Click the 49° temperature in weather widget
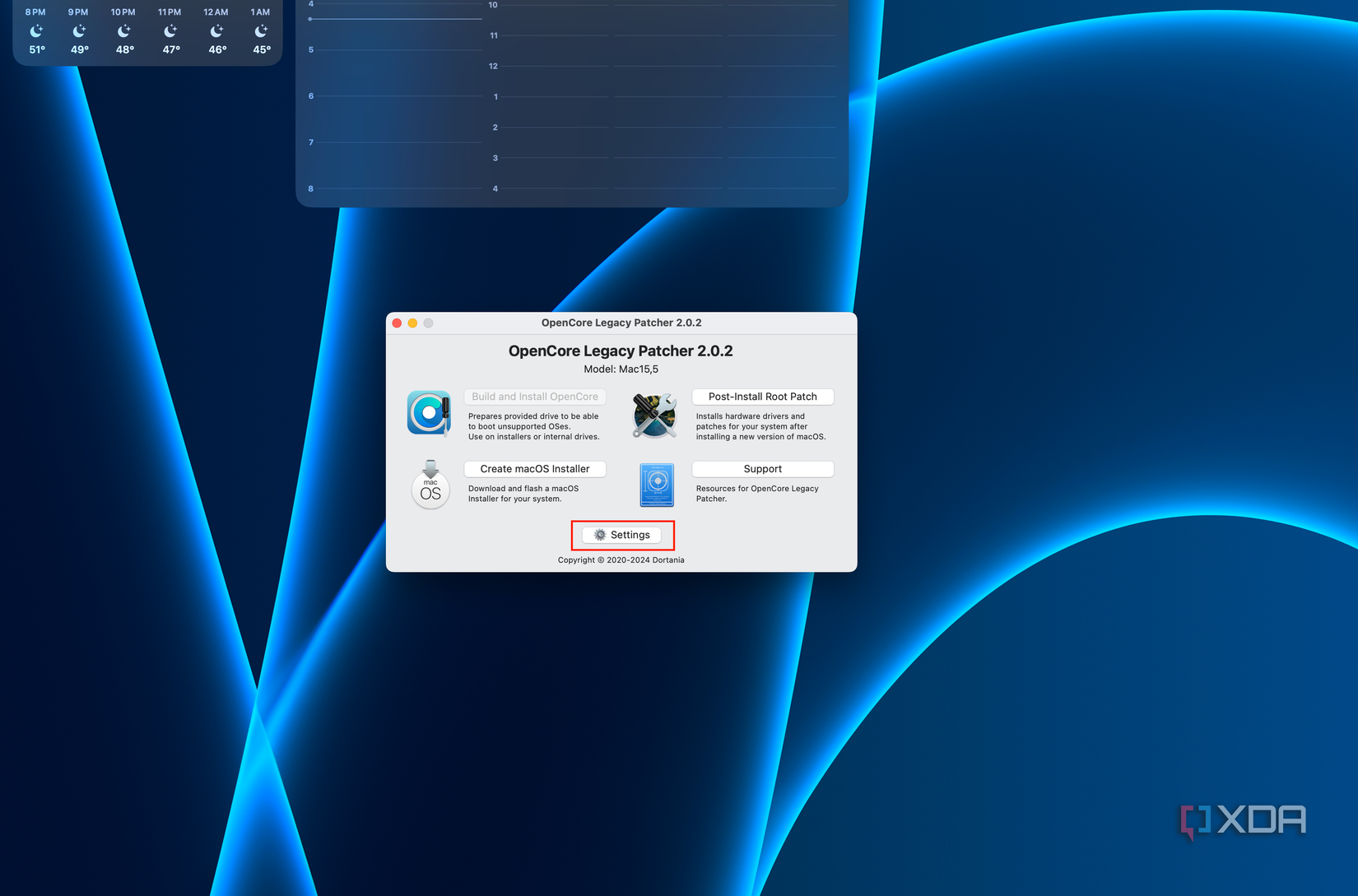 [80, 50]
